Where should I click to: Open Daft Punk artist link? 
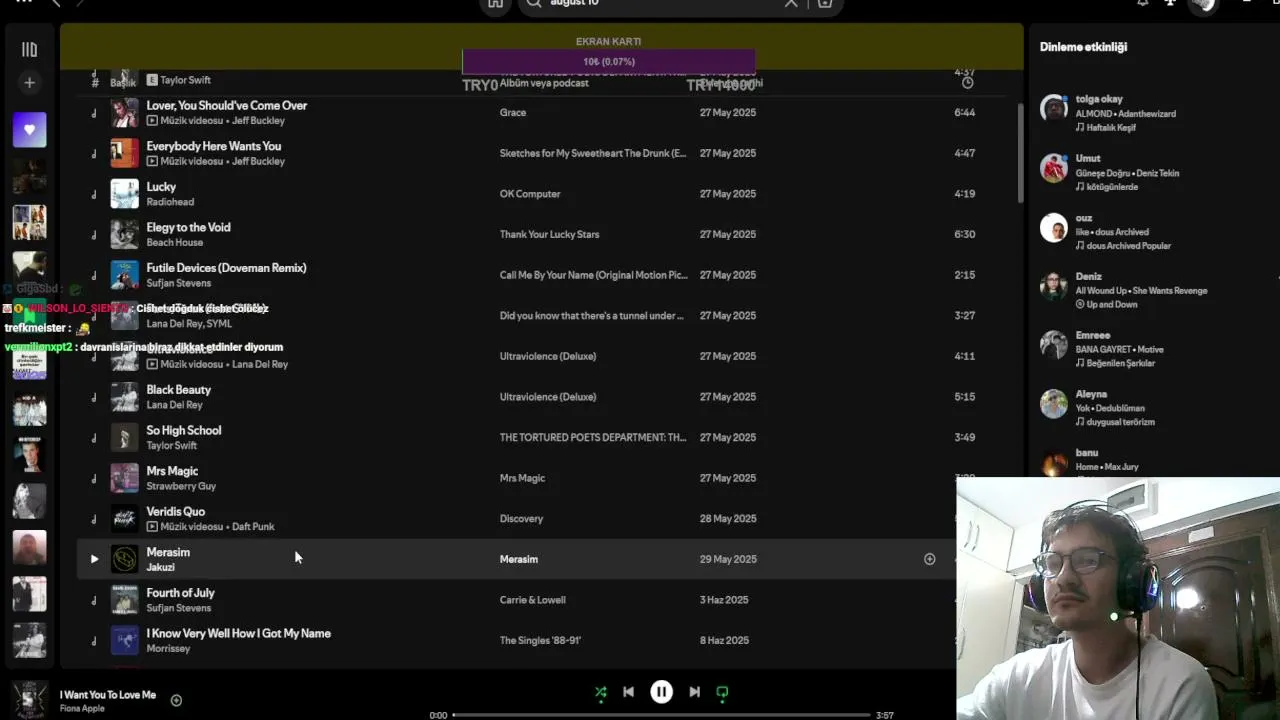tap(252, 527)
